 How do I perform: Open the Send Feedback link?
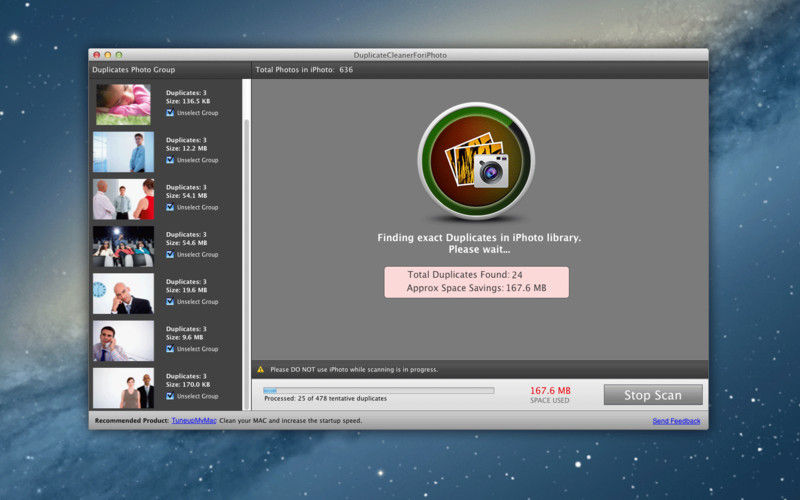point(676,421)
